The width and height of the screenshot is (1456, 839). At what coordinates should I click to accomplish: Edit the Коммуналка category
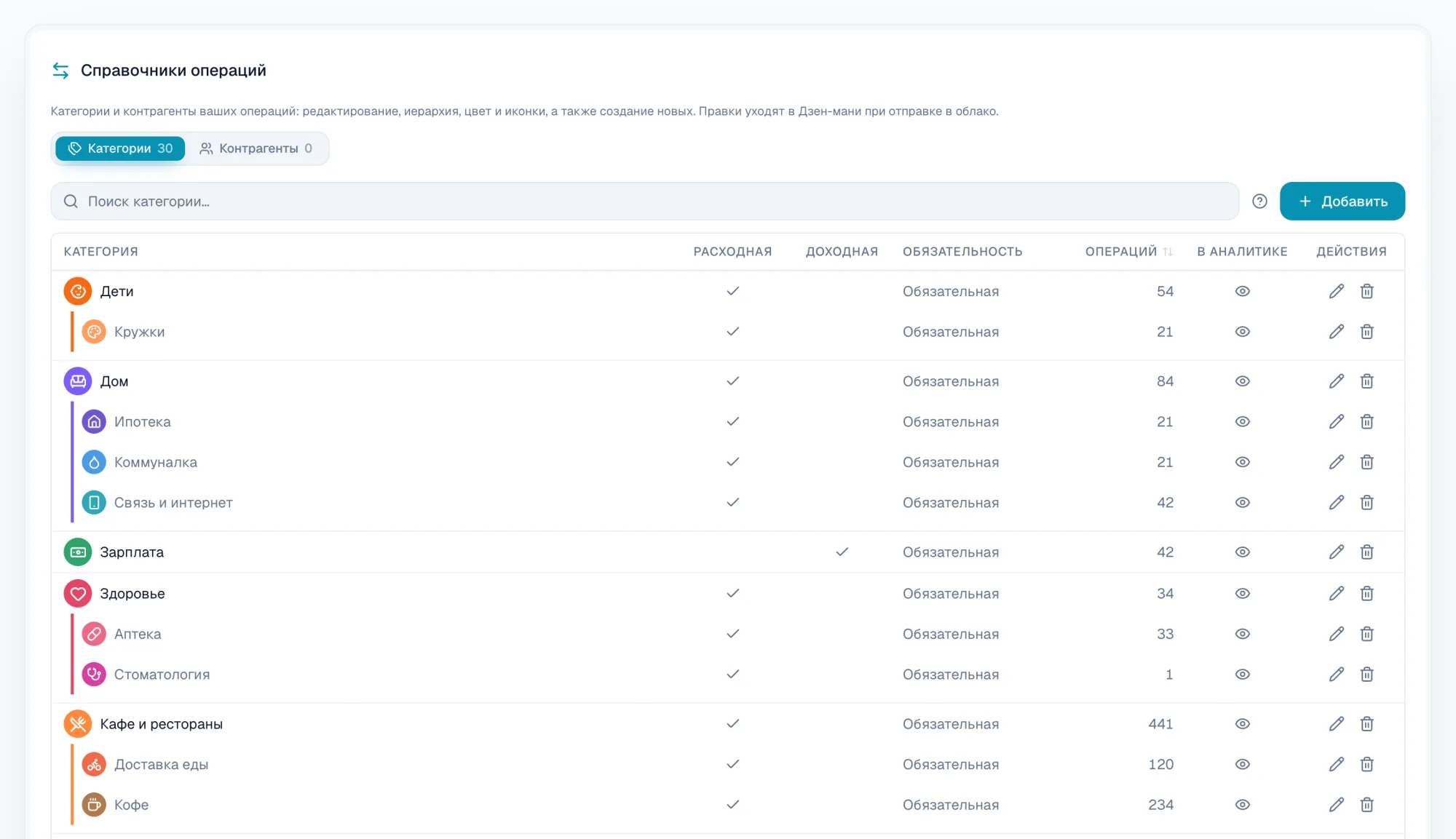pos(1337,462)
